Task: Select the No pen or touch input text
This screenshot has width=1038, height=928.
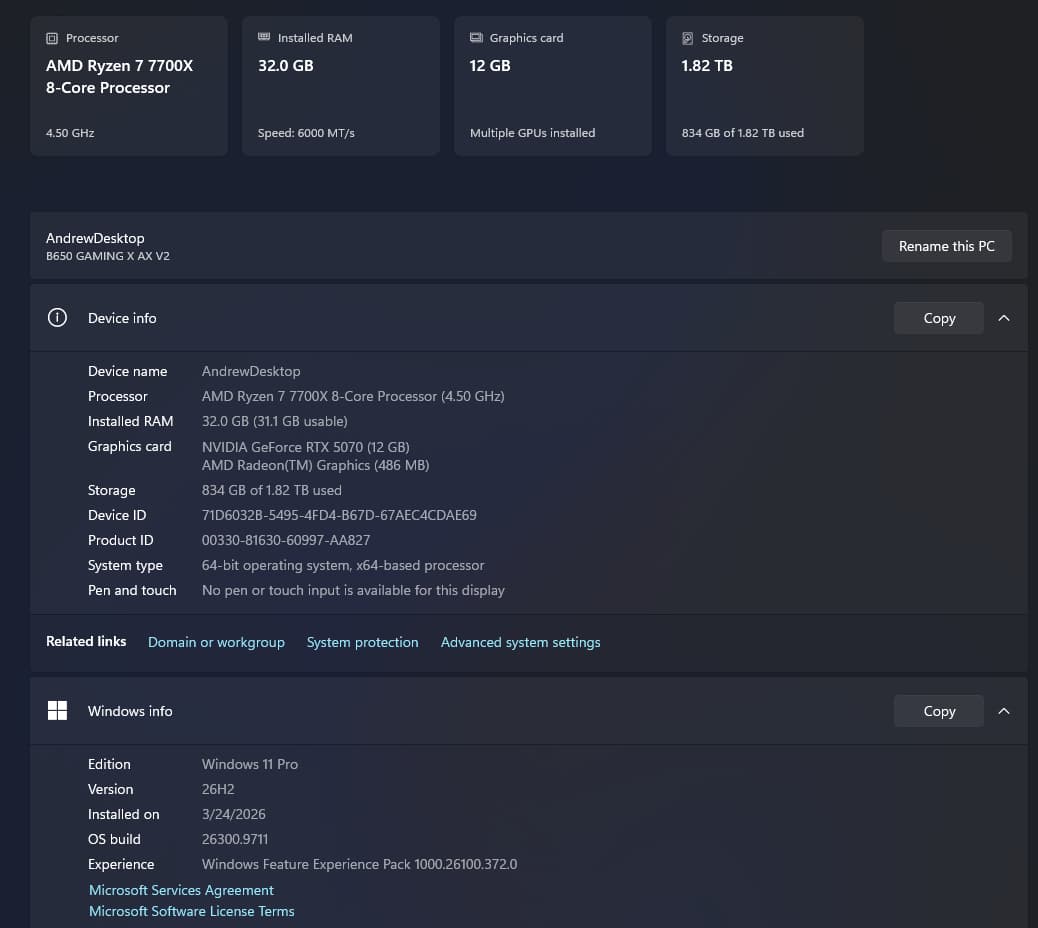Action: click(x=354, y=590)
